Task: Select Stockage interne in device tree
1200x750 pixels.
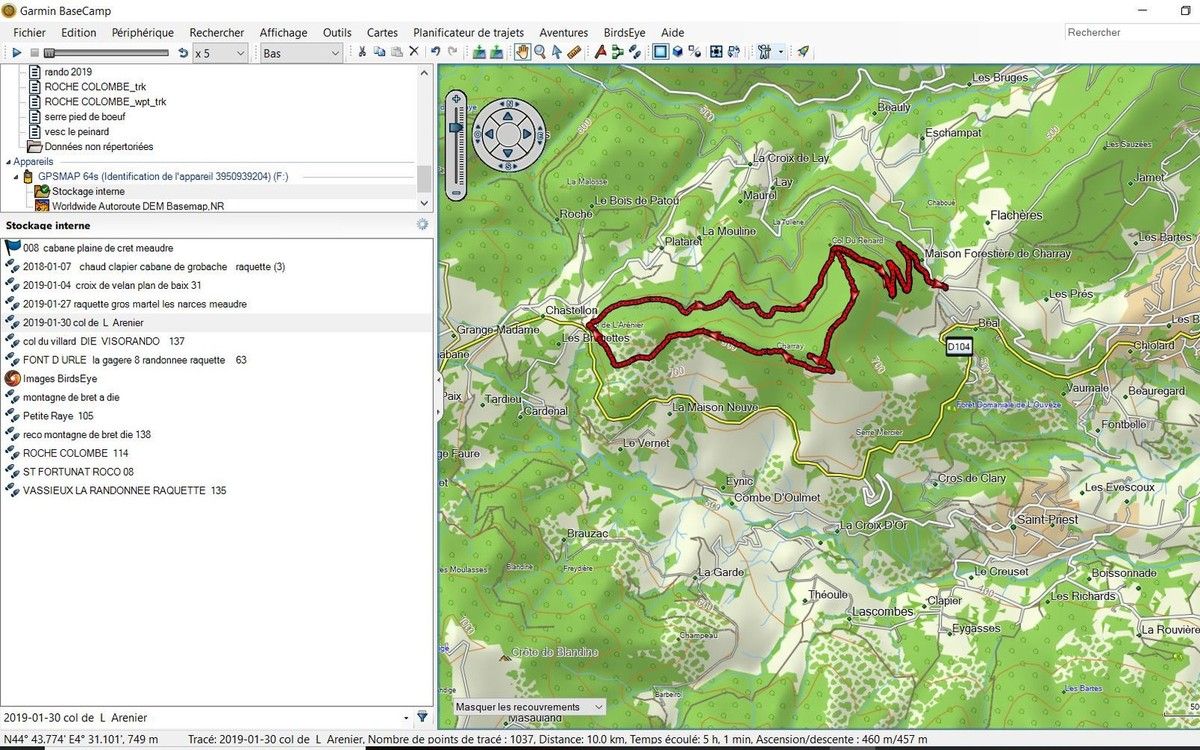Action: tap(88, 191)
